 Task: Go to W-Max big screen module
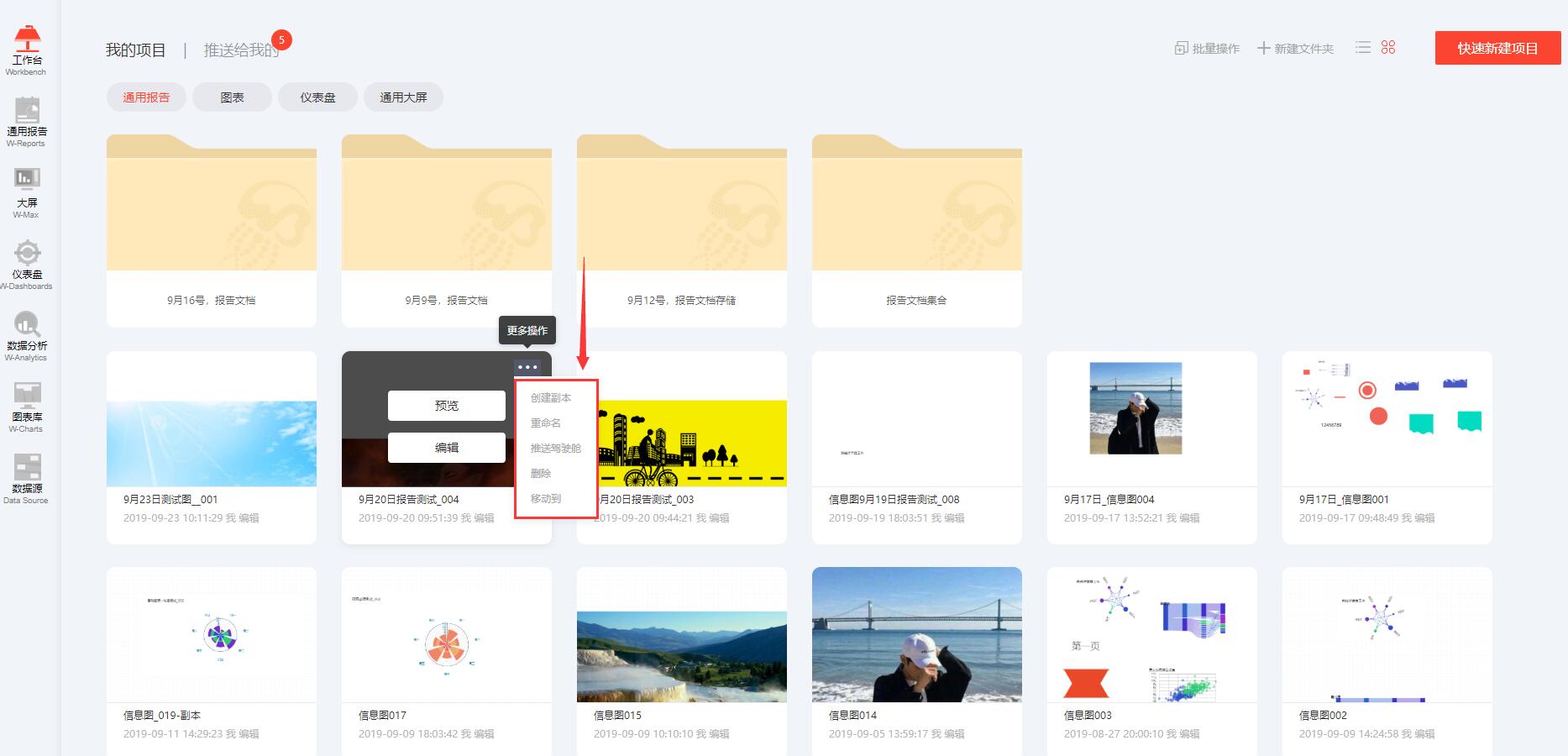(27, 192)
